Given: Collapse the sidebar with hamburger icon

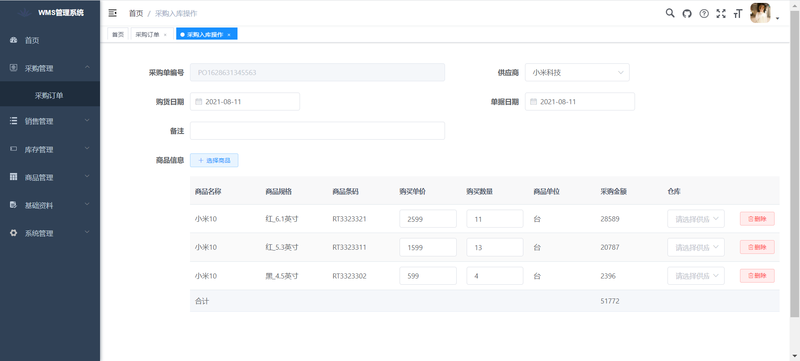Looking at the screenshot, I should click(x=113, y=13).
